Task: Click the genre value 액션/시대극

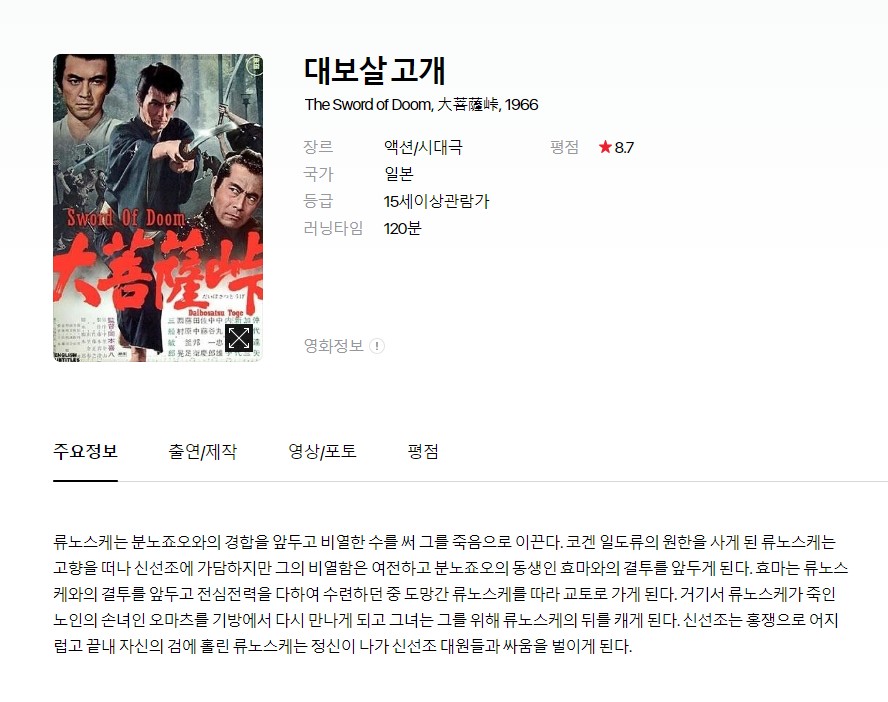Action: point(424,147)
